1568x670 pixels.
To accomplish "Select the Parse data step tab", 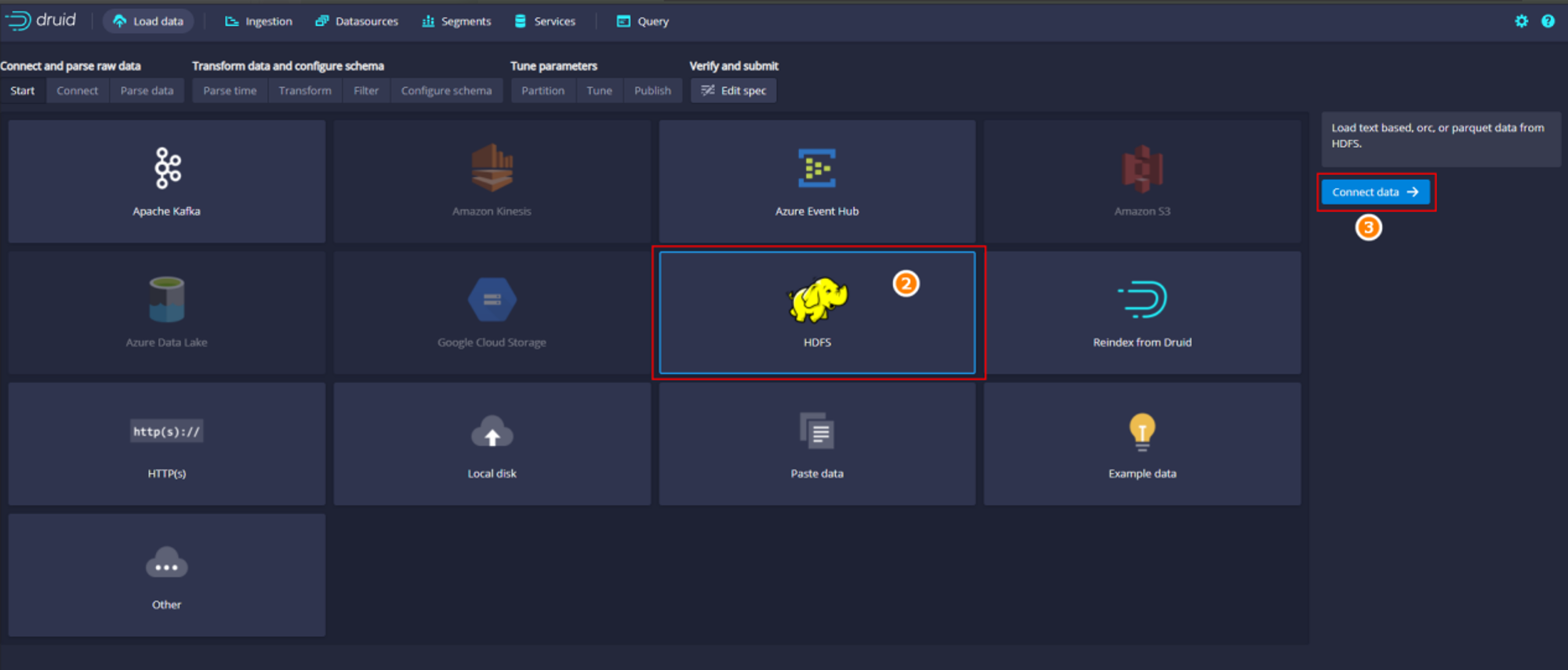I will (x=147, y=90).
